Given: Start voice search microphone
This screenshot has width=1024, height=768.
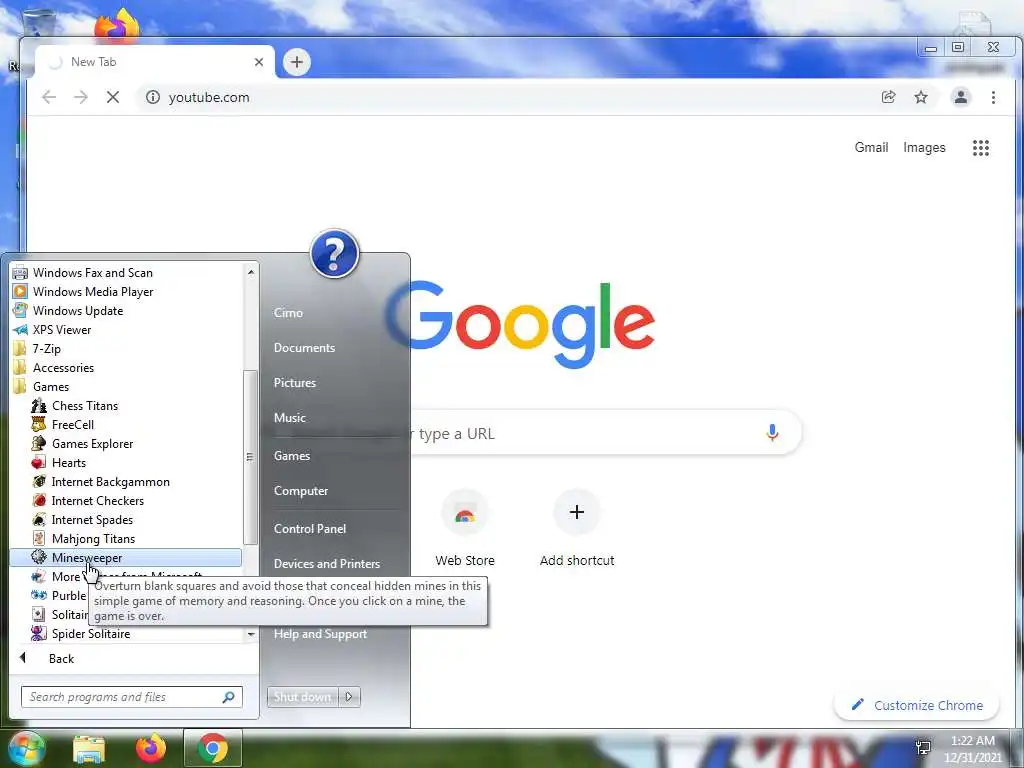Looking at the screenshot, I should [x=772, y=432].
